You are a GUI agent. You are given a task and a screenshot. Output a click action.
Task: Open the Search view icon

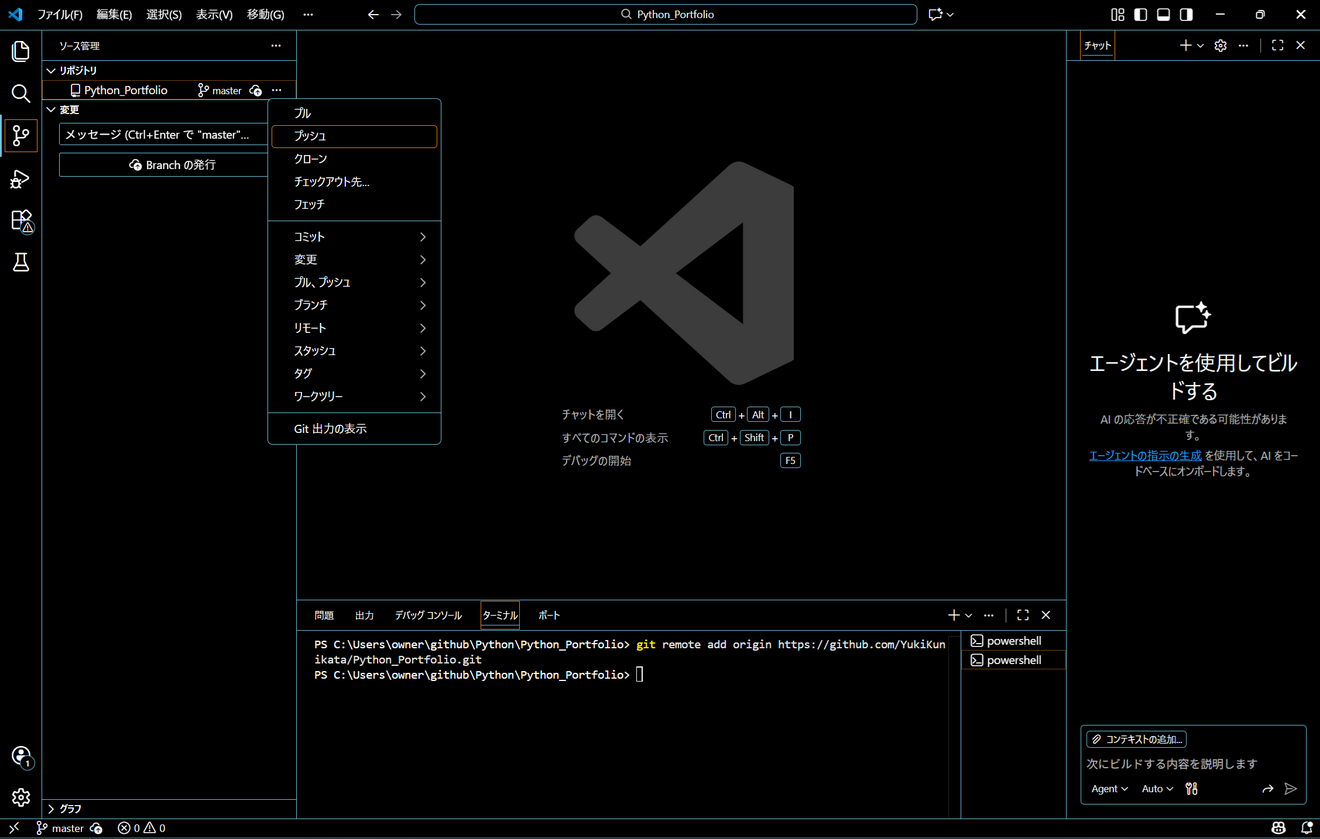click(x=20, y=94)
